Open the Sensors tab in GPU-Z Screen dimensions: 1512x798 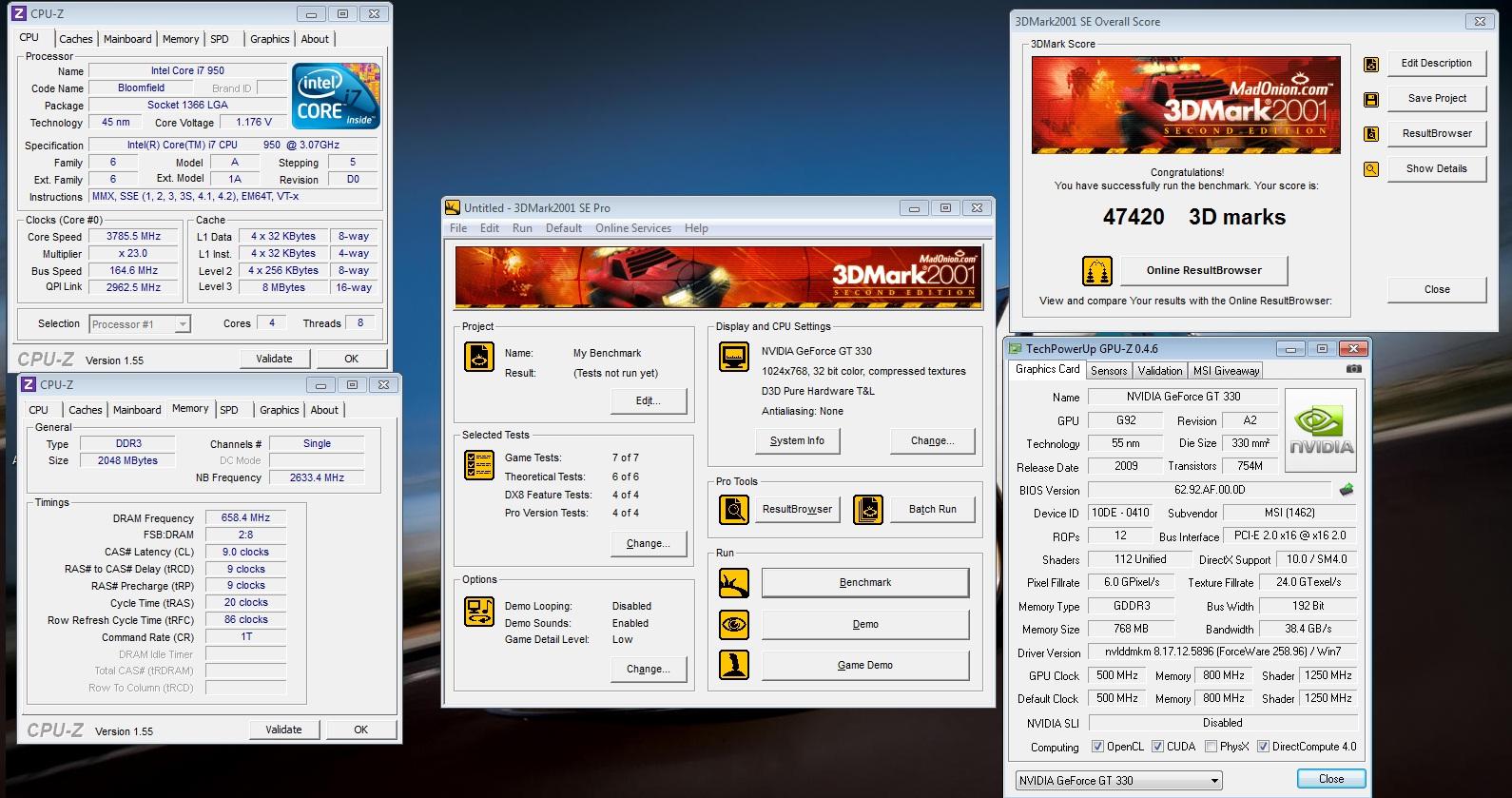point(1109,371)
